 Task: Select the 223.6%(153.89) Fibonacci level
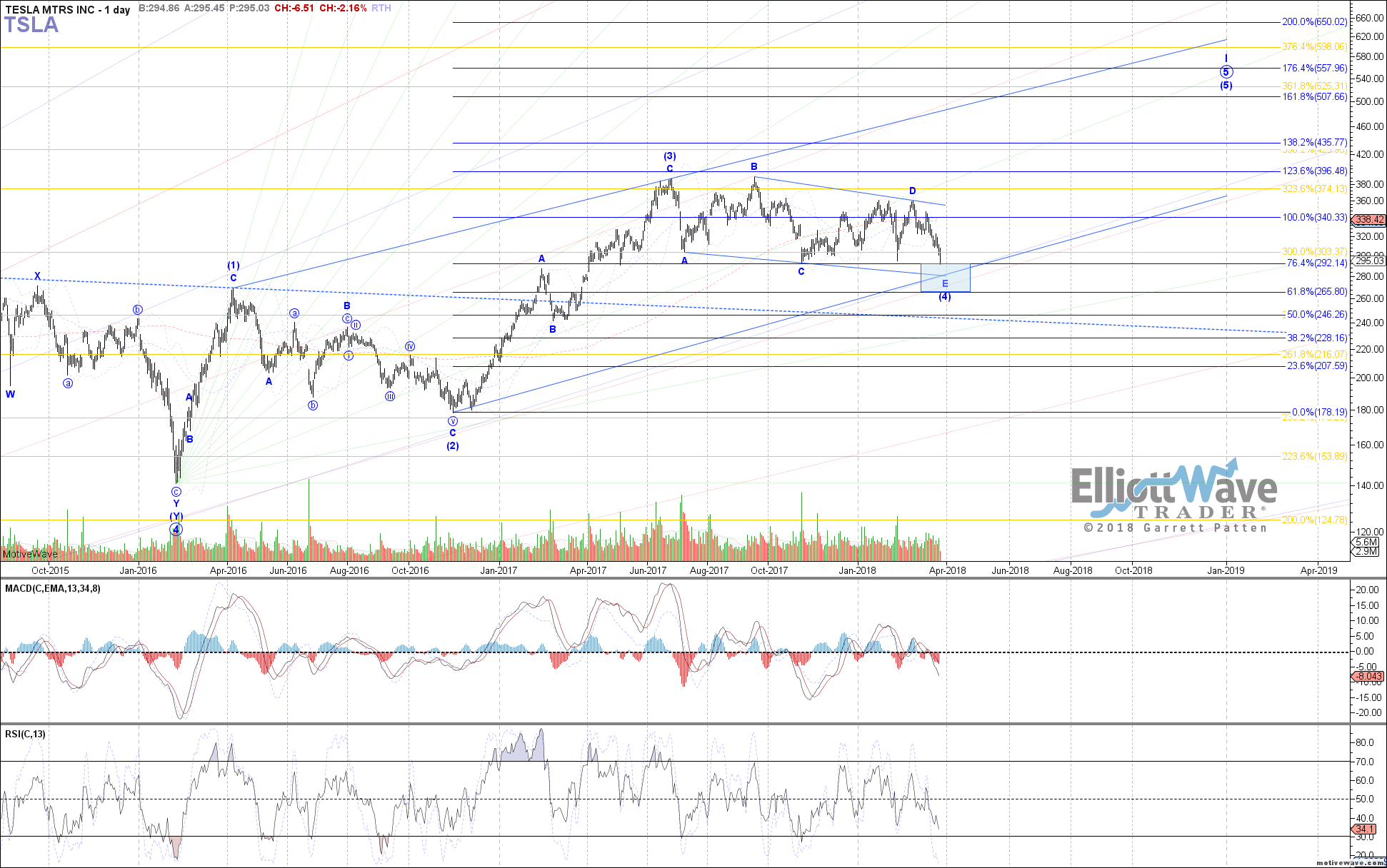point(1314,457)
